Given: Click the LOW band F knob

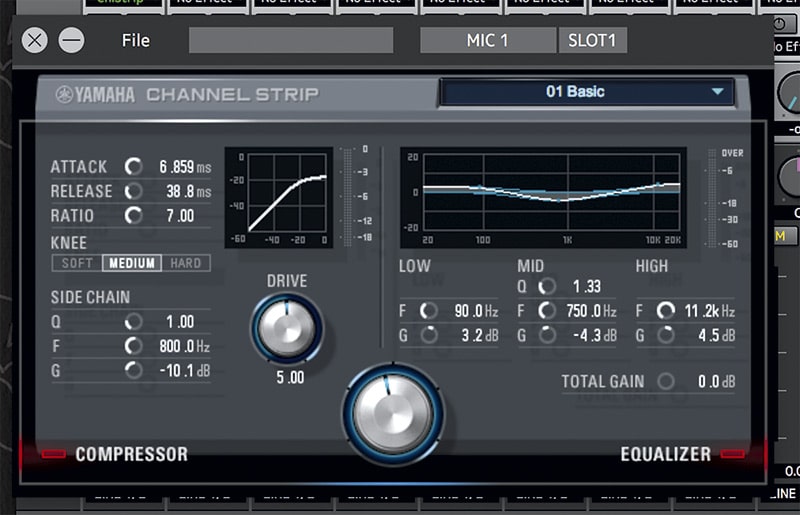Looking at the screenshot, I should tap(429, 310).
